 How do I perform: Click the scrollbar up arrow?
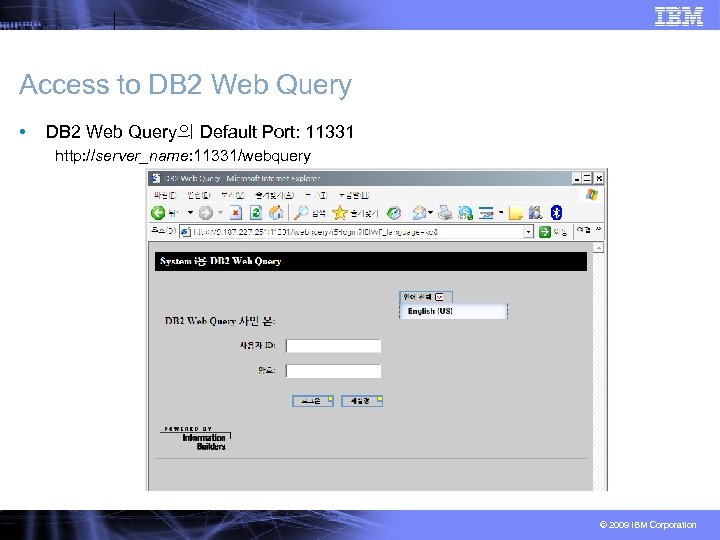[598, 248]
